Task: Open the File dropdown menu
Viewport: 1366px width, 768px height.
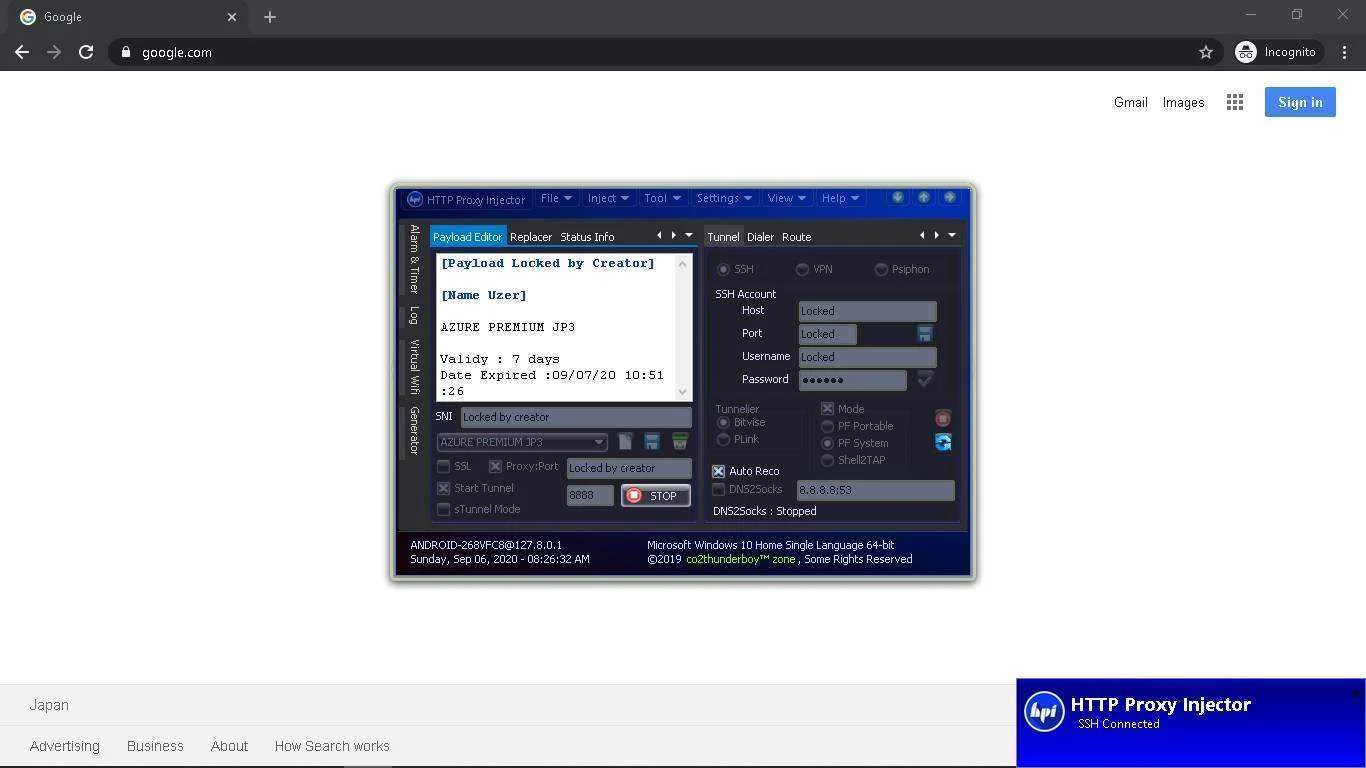Action: coord(556,198)
